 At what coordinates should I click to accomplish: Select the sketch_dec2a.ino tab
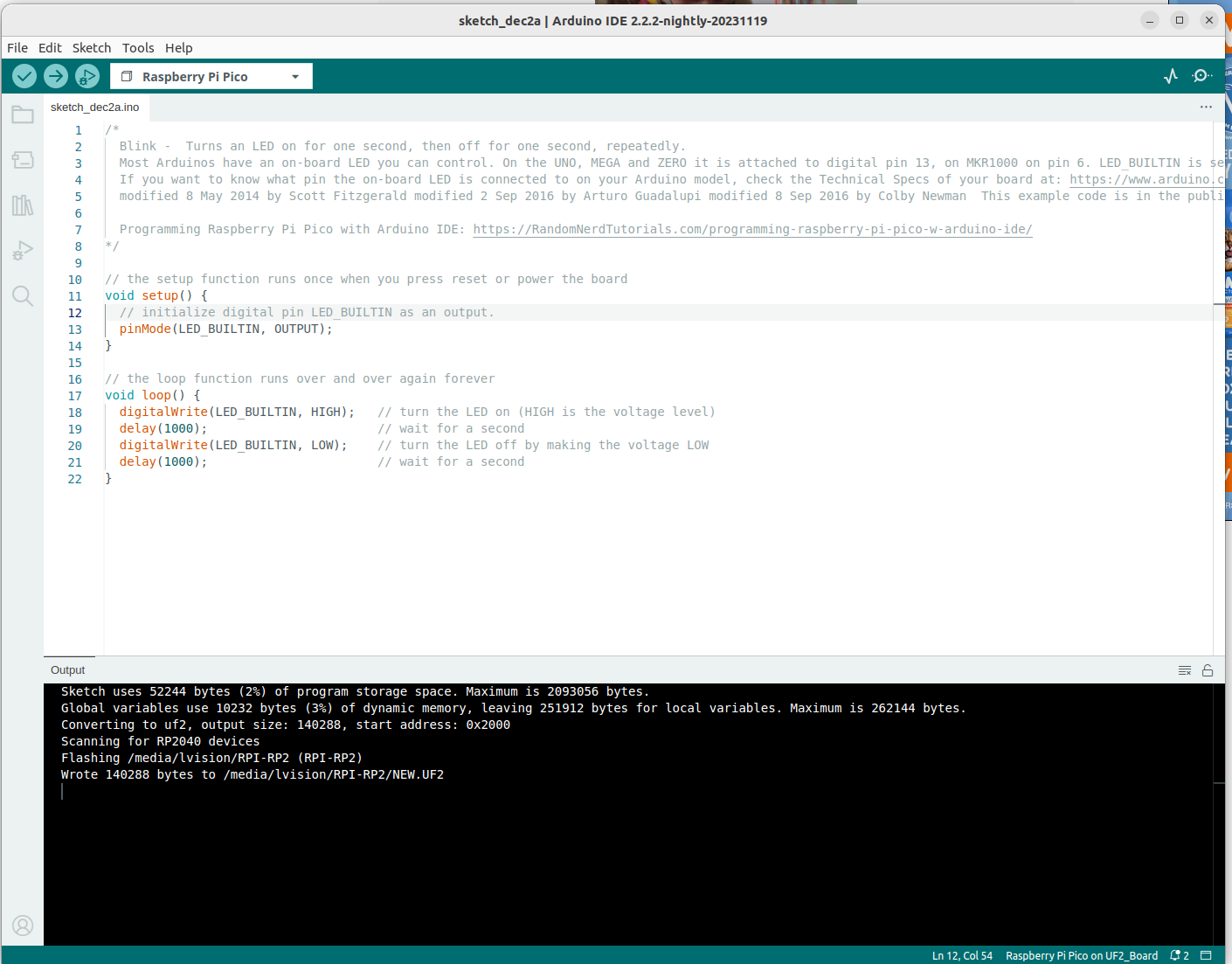95,107
